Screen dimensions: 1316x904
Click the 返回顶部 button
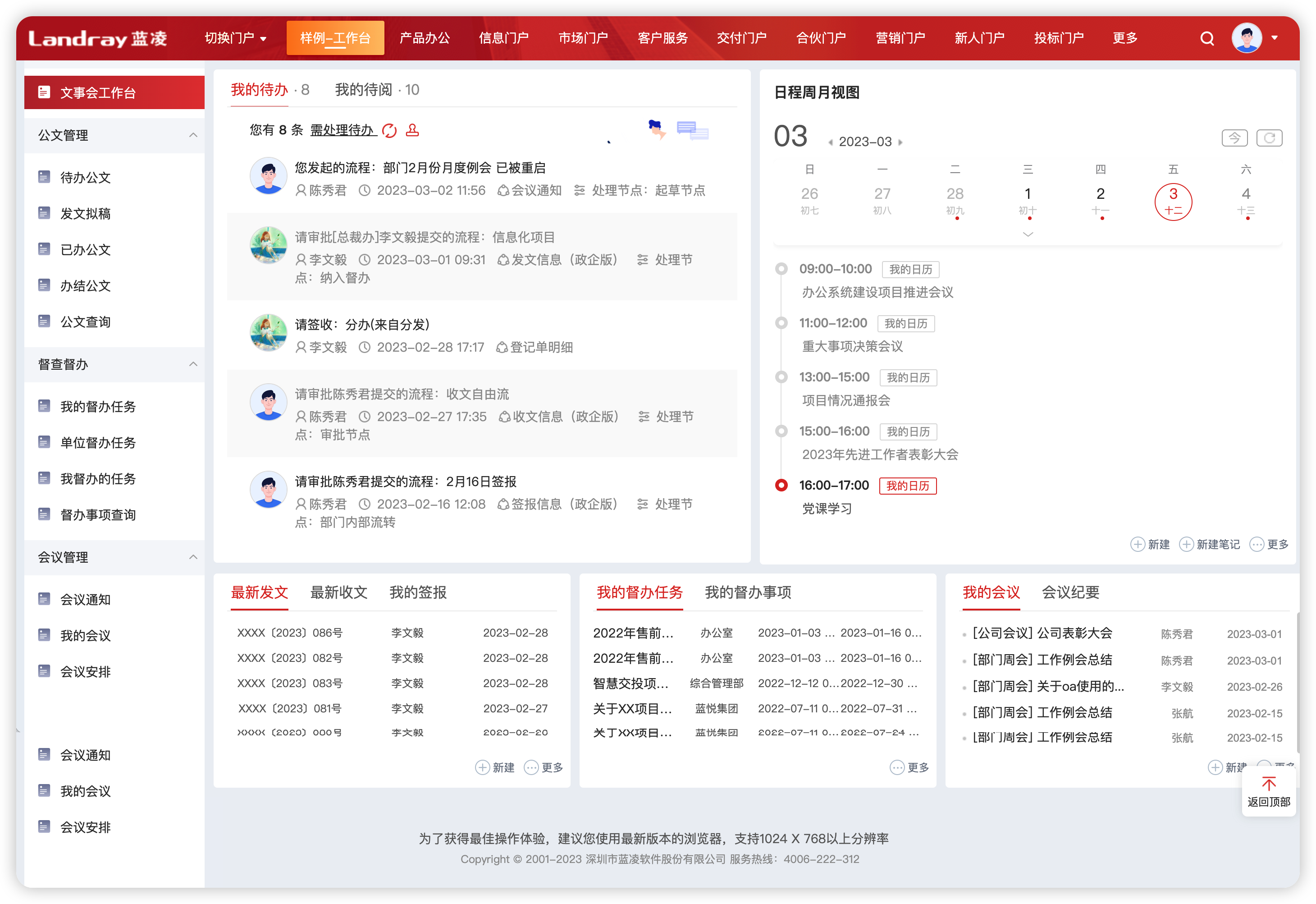1268,791
